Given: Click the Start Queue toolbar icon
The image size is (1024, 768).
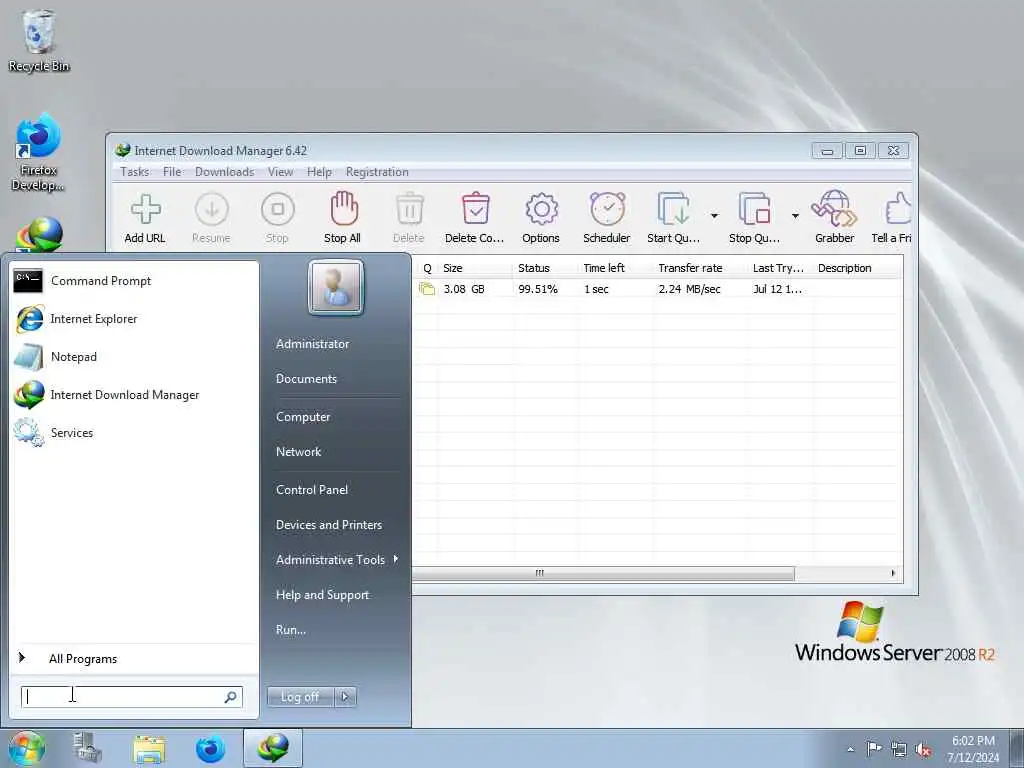Looking at the screenshot, I should [x=673, y=209].
